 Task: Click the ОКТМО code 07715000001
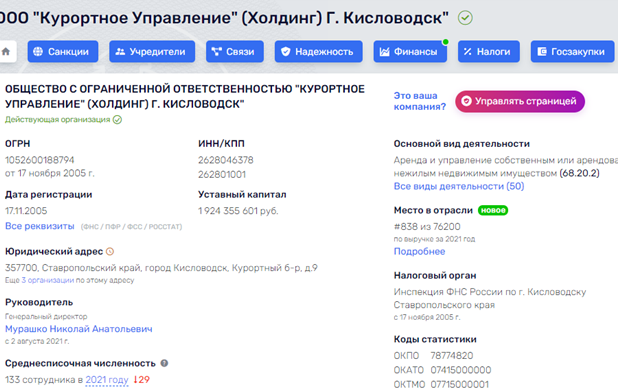click(x=460, y=384)
